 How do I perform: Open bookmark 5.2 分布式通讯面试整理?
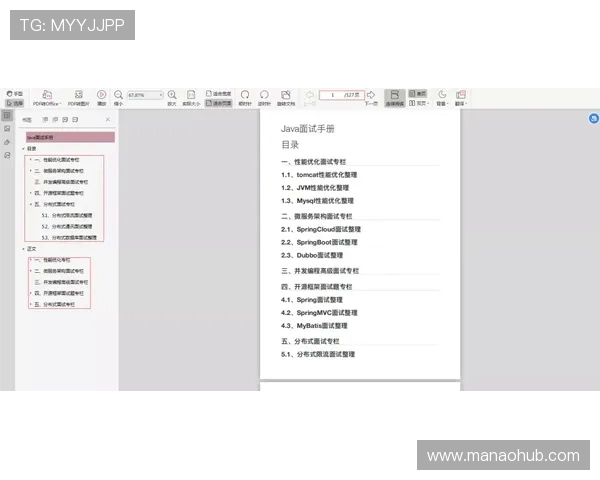pos(67,226)
